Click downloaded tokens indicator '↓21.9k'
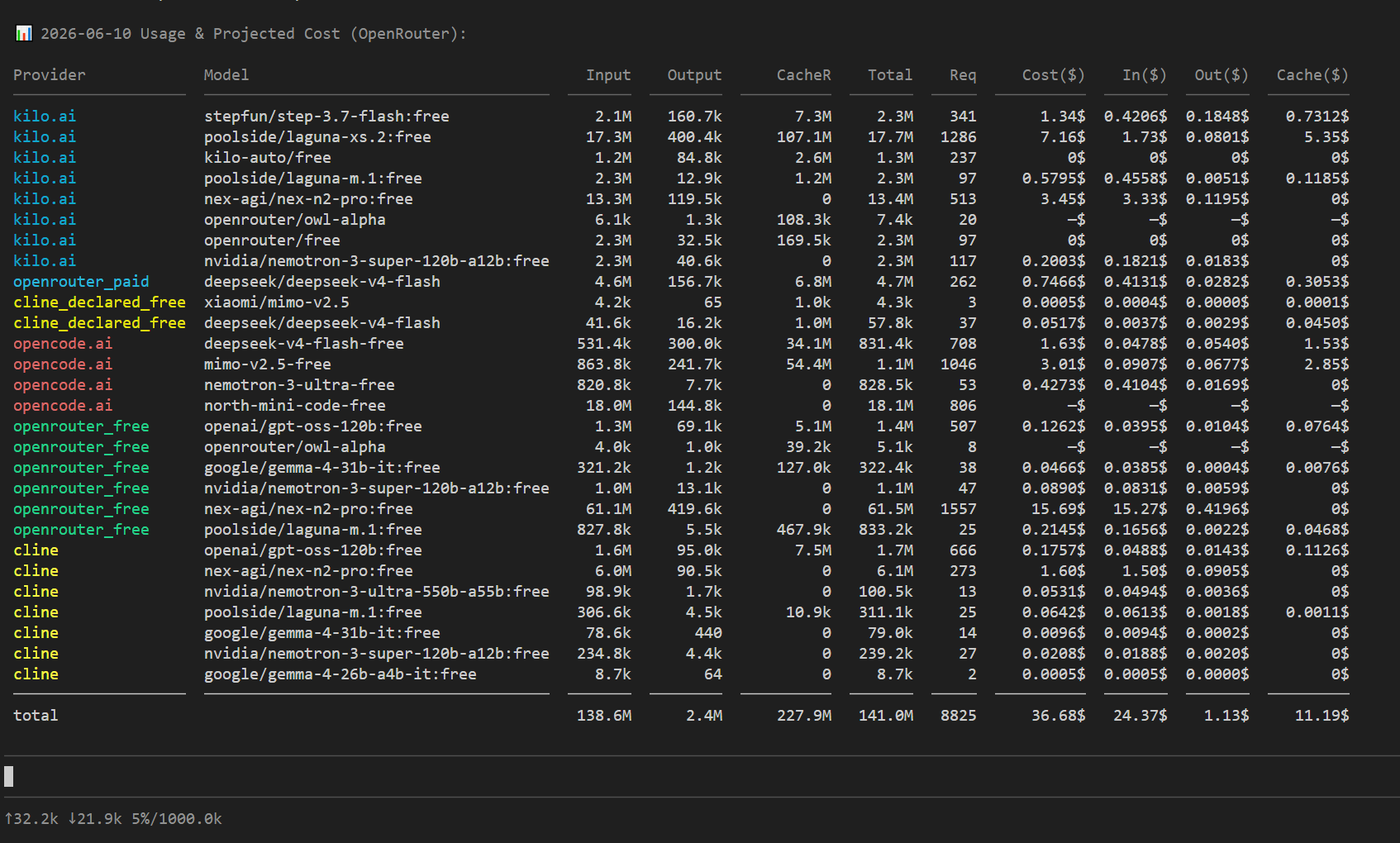Viewport: 1400px width, 843px height. [x=95, y=819]
